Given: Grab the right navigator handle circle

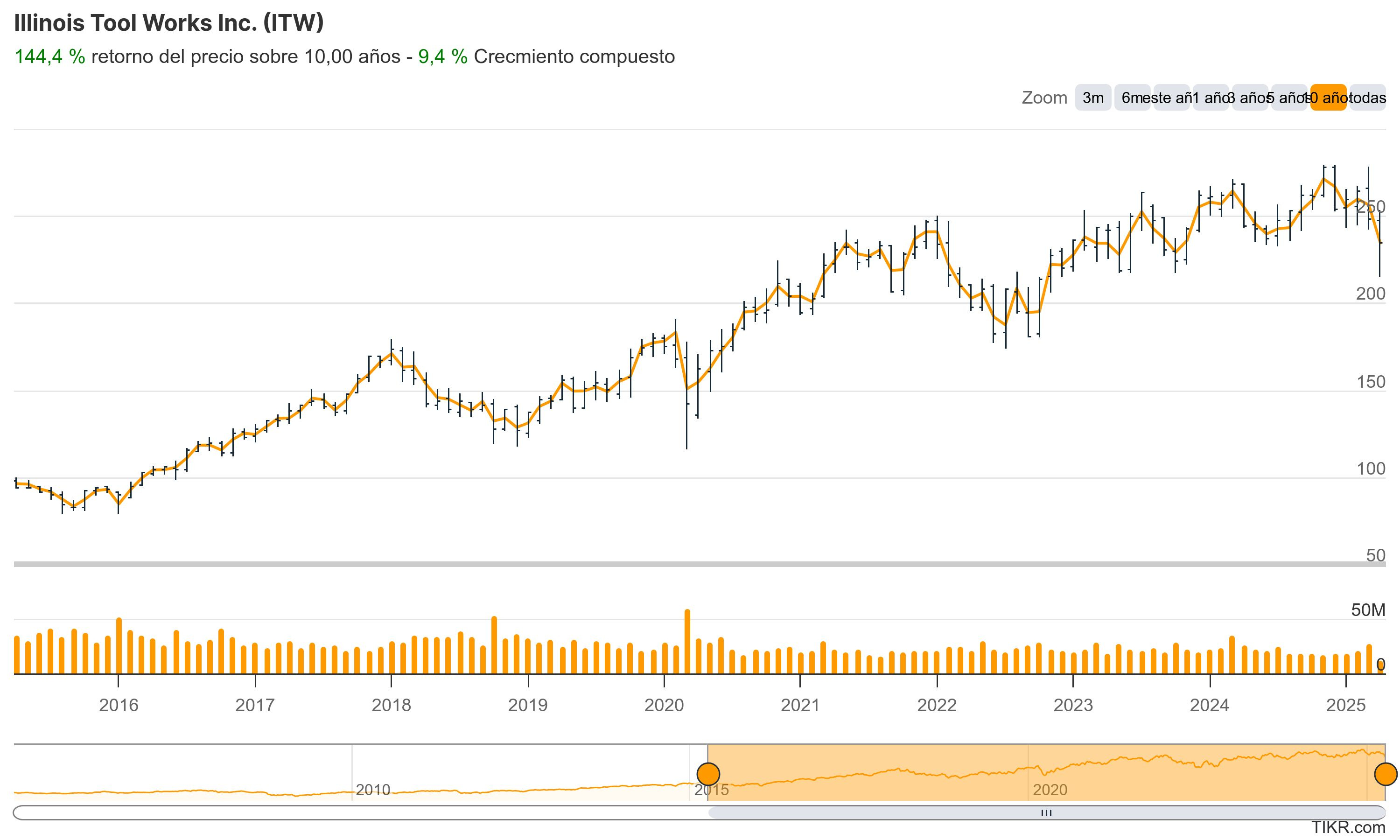Looking at the screenshot, I should click(1386, 774).
